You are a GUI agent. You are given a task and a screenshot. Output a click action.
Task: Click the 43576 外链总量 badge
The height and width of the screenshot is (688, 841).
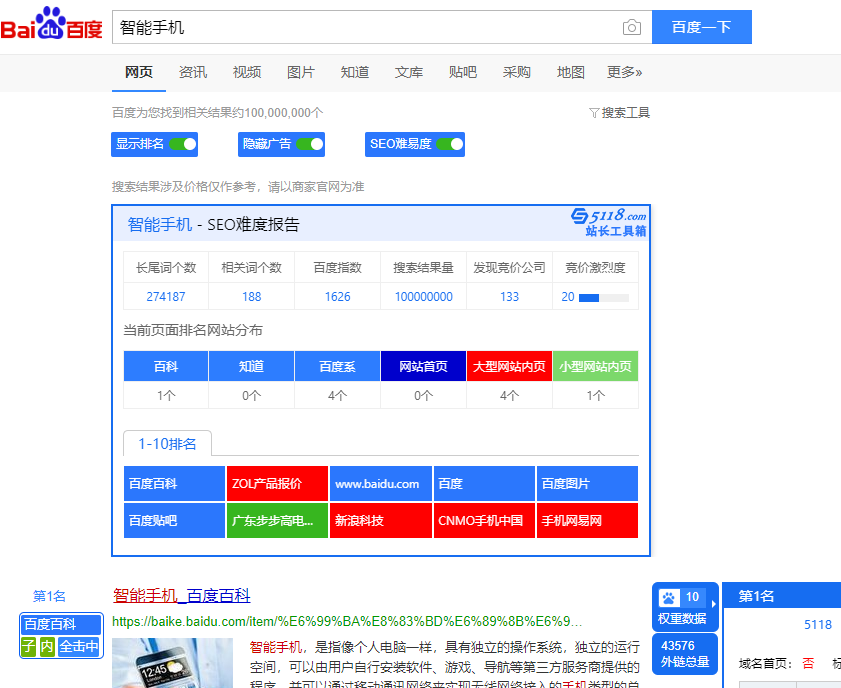685,654
